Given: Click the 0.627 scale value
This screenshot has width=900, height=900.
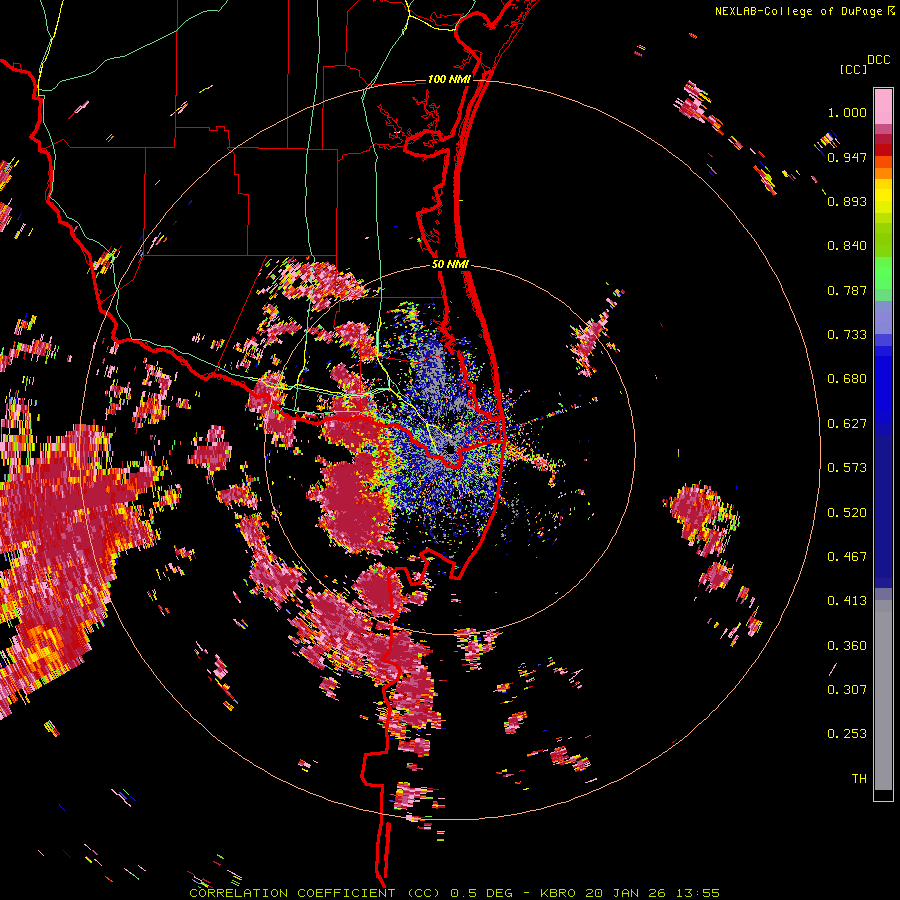Looking at the screenshot, I should tap(847, 424).
